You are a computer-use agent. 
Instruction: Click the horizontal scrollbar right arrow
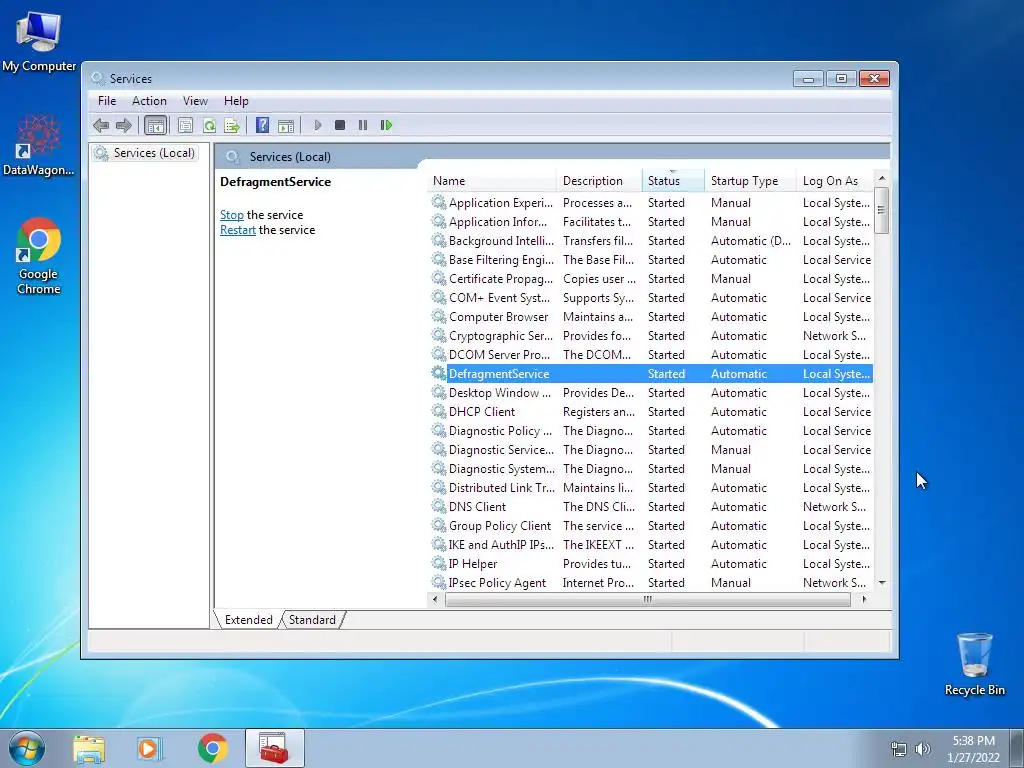(x=864, y=599)
